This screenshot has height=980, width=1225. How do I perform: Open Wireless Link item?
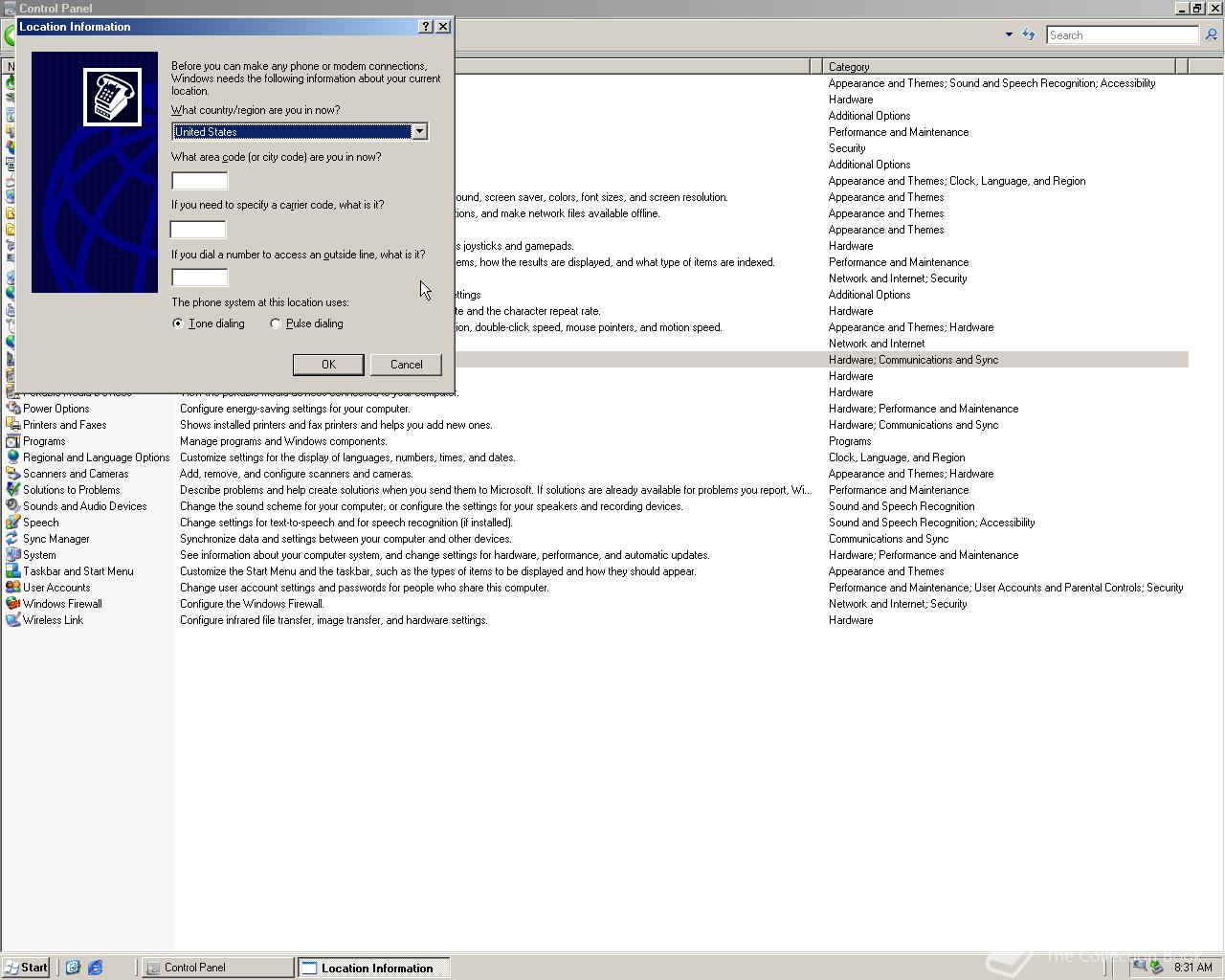click(54, 620)
